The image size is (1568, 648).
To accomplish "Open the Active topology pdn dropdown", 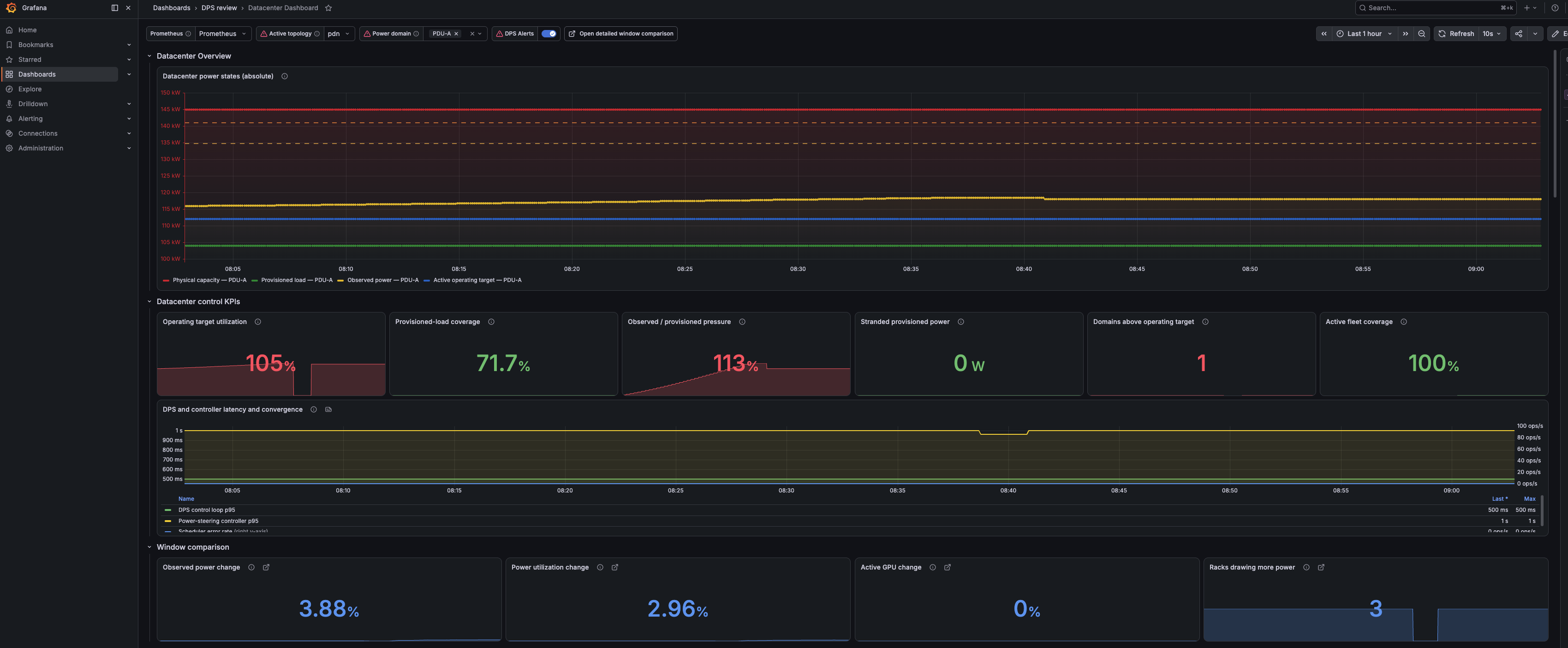I will click(339, 34).
